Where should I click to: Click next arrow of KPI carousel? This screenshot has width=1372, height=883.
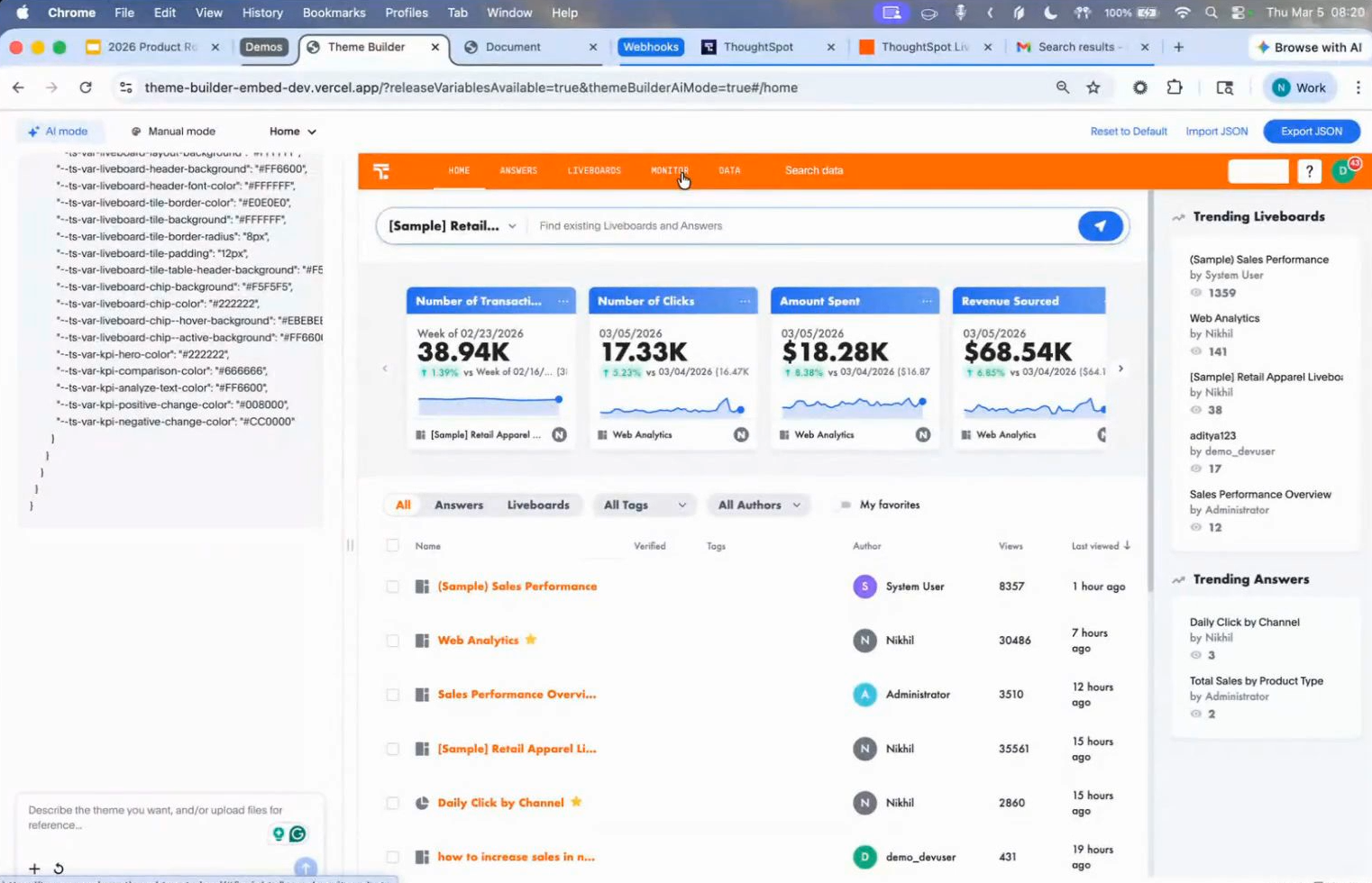(1120, 369)
